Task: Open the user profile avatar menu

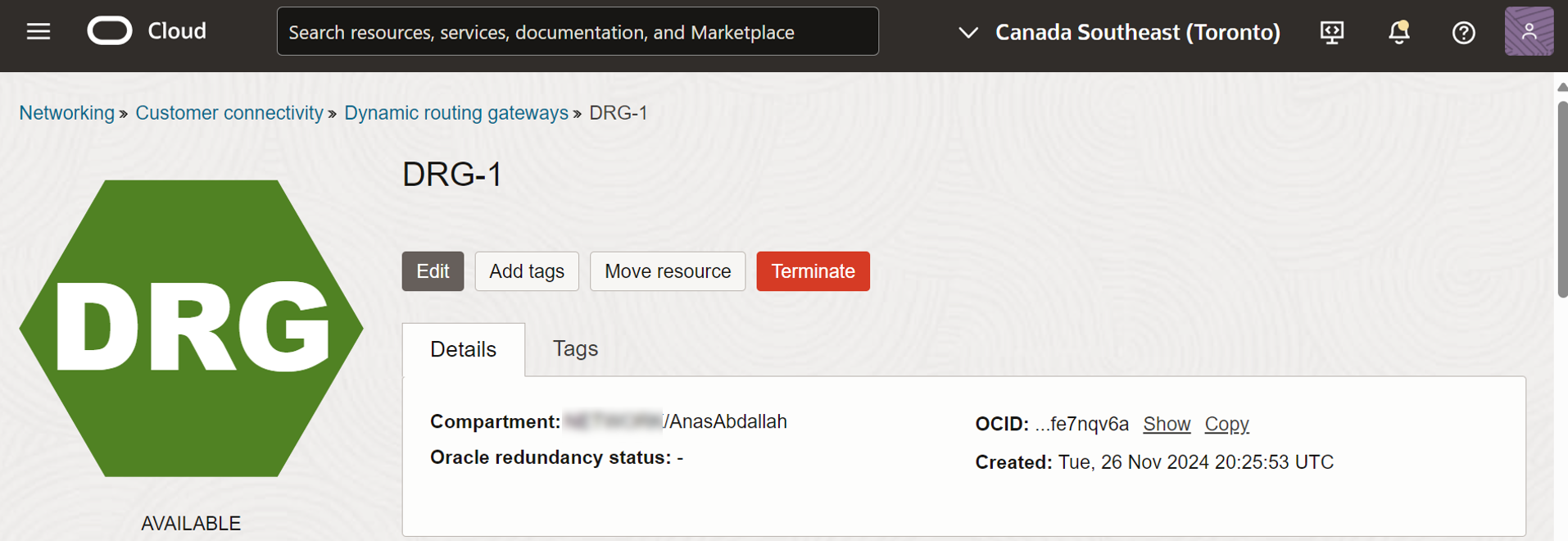Action: 1529,31
